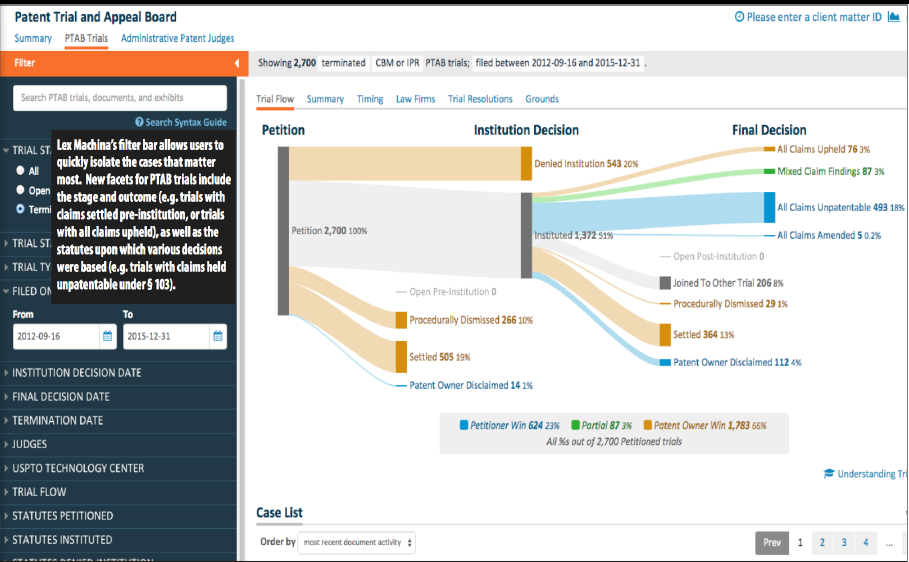Go to page 4 of case list
Screen dimensions: 909x562
(866, 543)
